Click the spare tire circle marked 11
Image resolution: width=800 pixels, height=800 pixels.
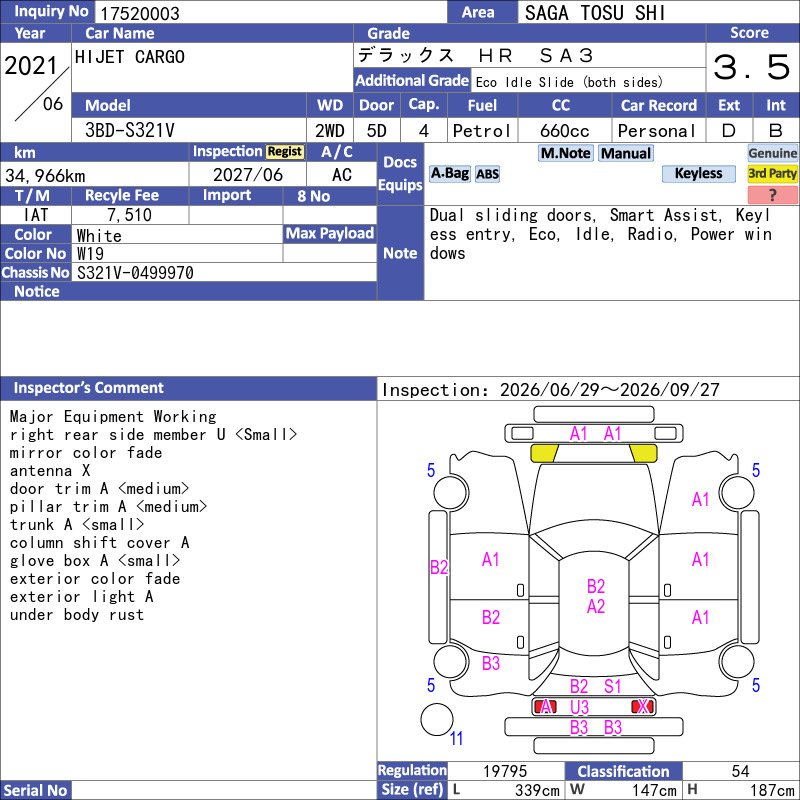click(437, 719)
